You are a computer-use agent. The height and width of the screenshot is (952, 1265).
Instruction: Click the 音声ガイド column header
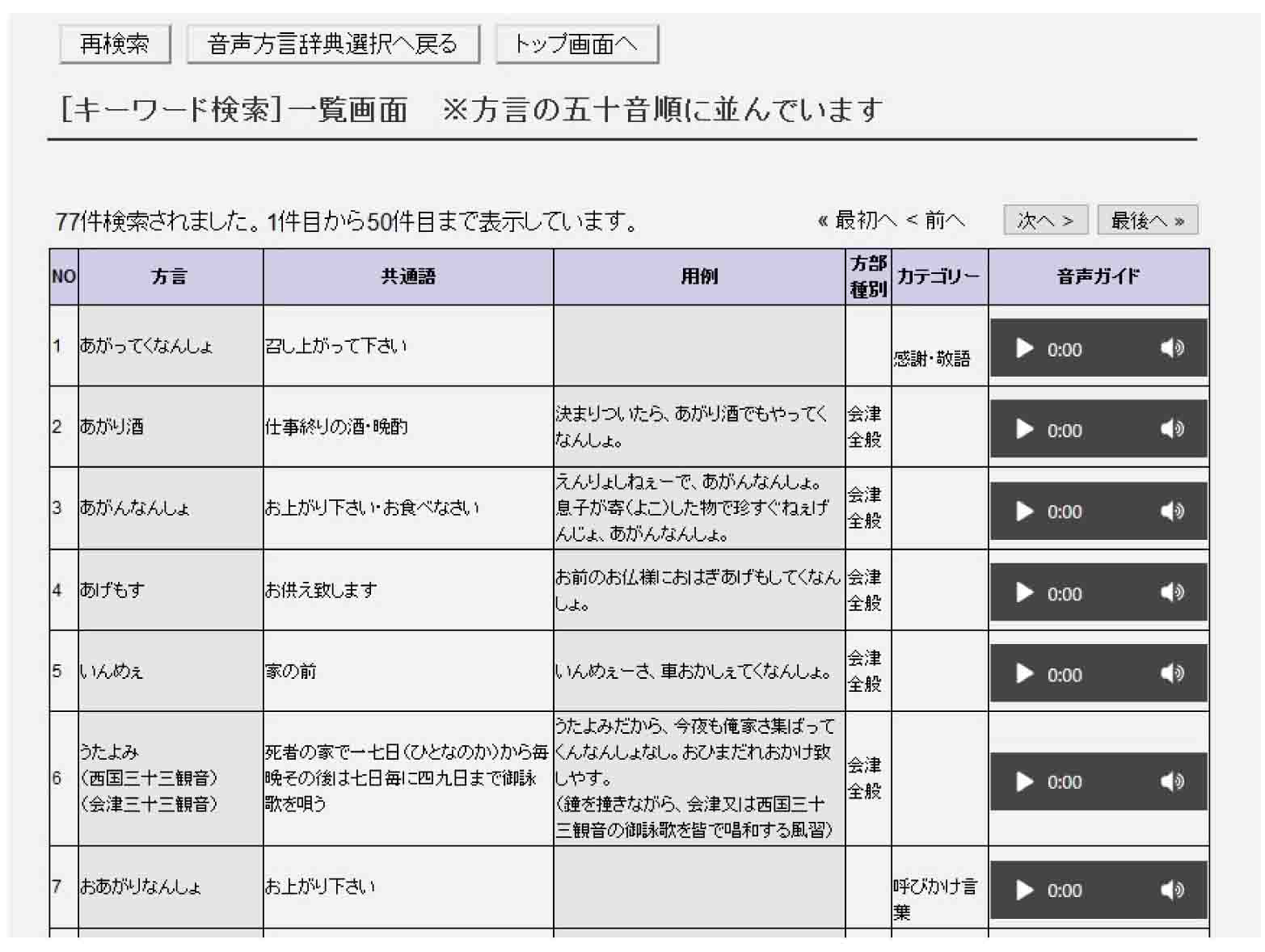[x=1098, y=276]
